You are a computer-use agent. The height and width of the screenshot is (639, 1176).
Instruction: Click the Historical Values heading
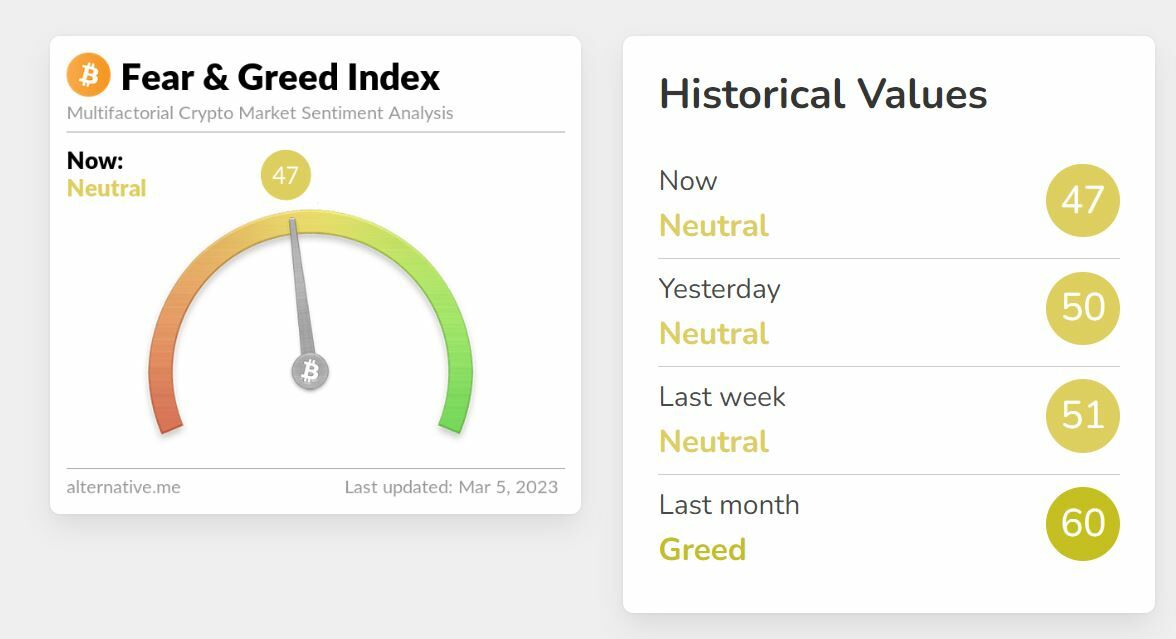[x=823, y=94]
